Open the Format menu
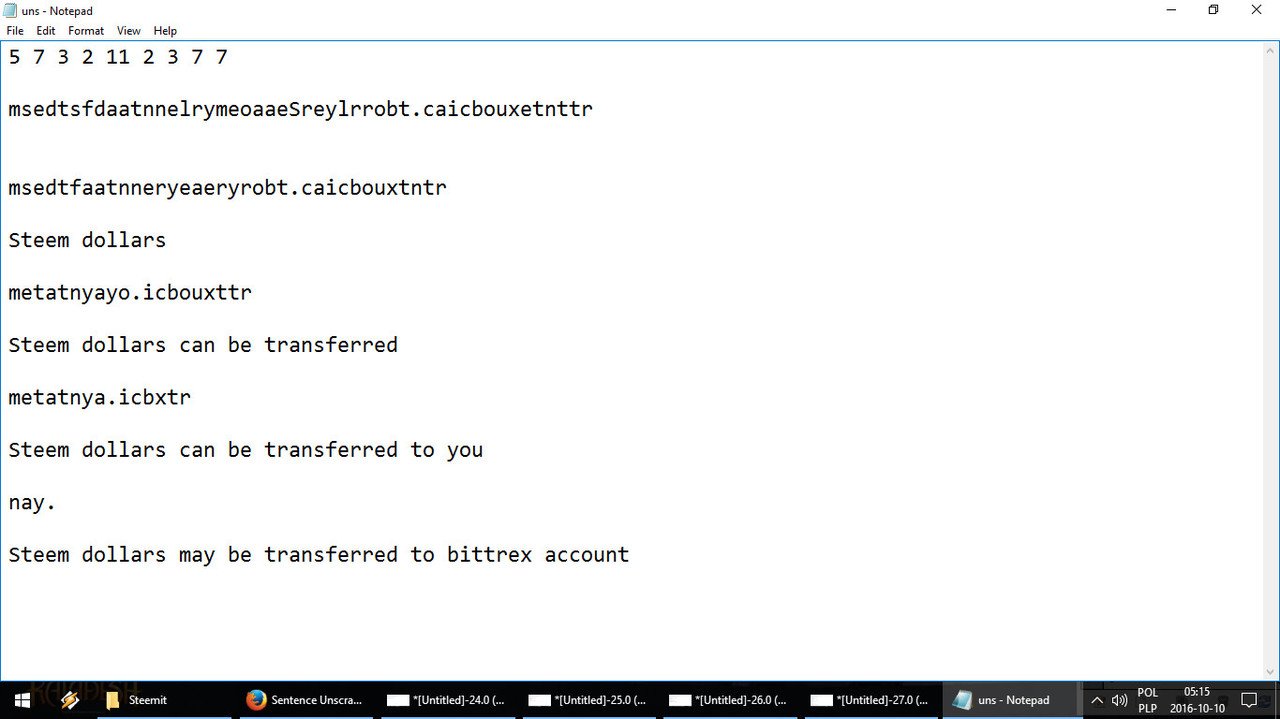1280x719 pixels. pos(86,31)
